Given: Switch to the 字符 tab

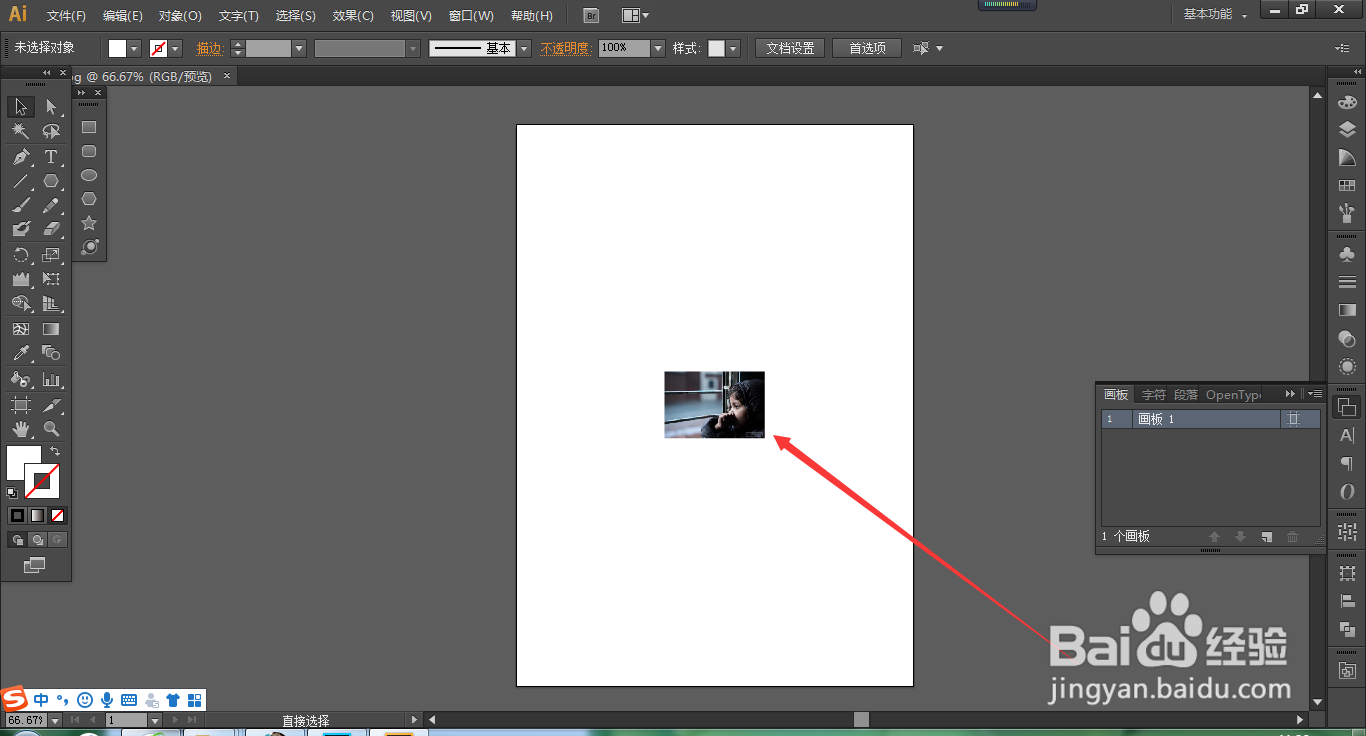Looking at the screenshot, I should point(1154,395).
